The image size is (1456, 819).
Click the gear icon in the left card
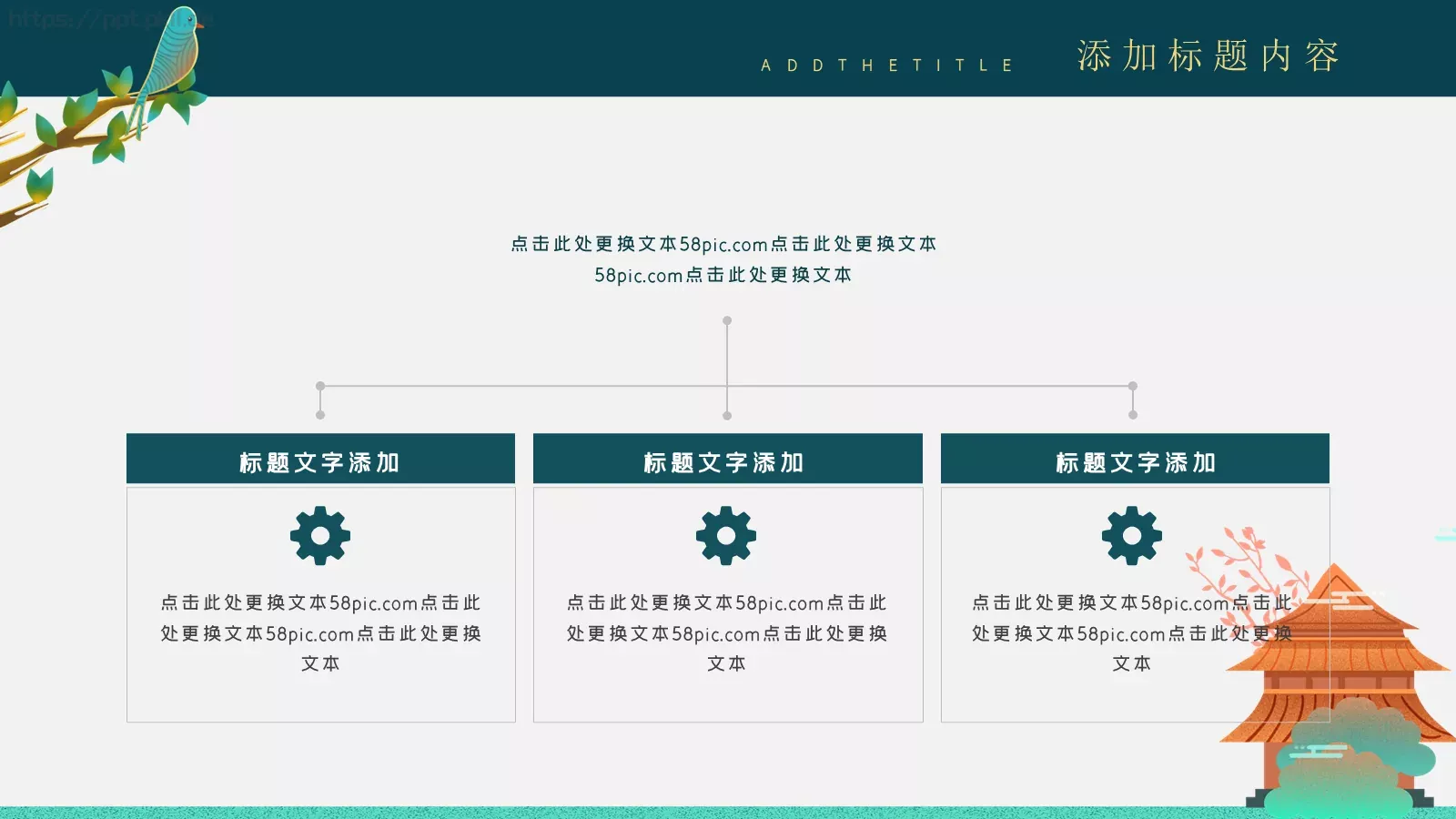320,535
